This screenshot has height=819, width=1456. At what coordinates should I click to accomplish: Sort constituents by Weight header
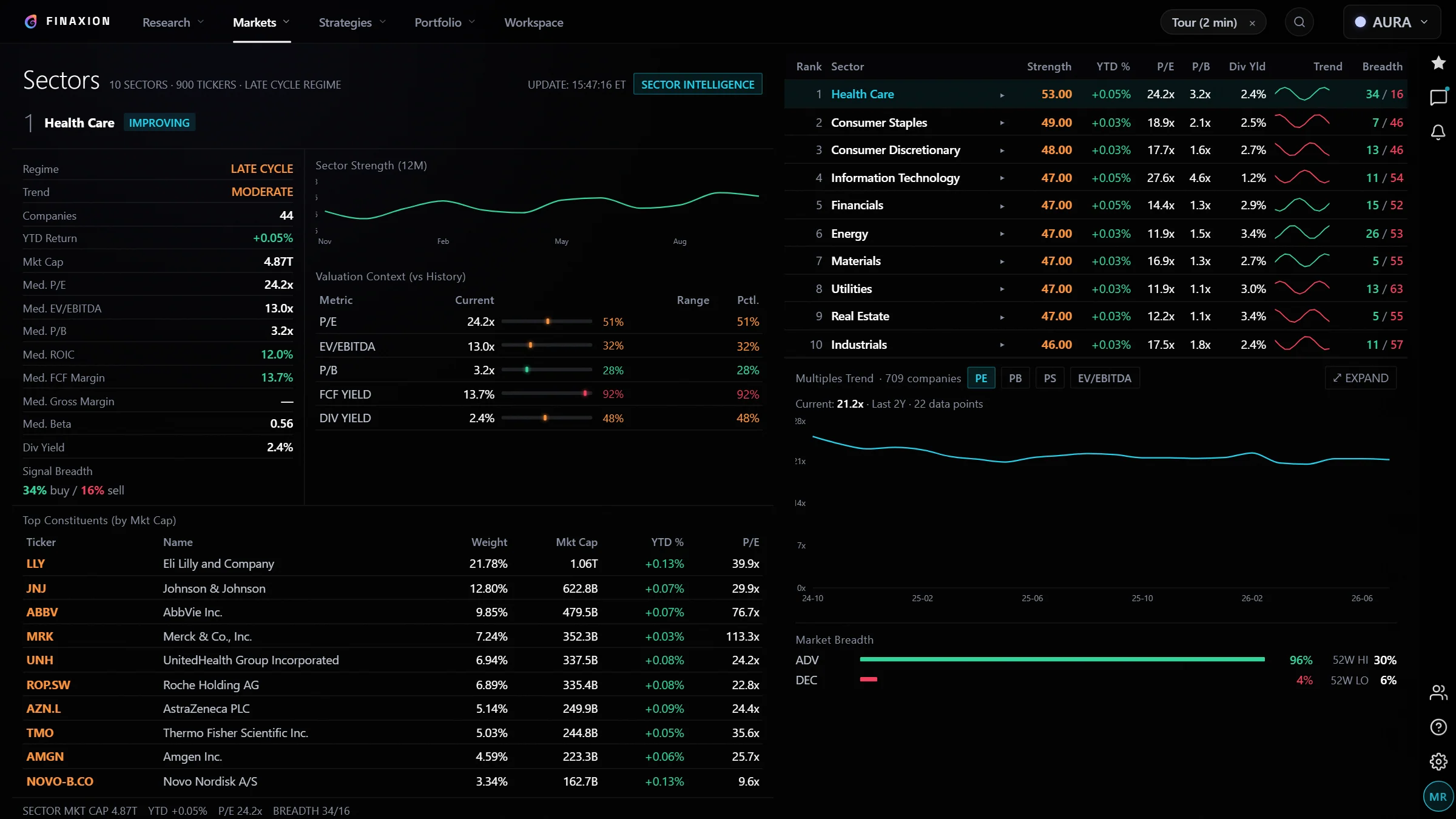click(489, 542)
